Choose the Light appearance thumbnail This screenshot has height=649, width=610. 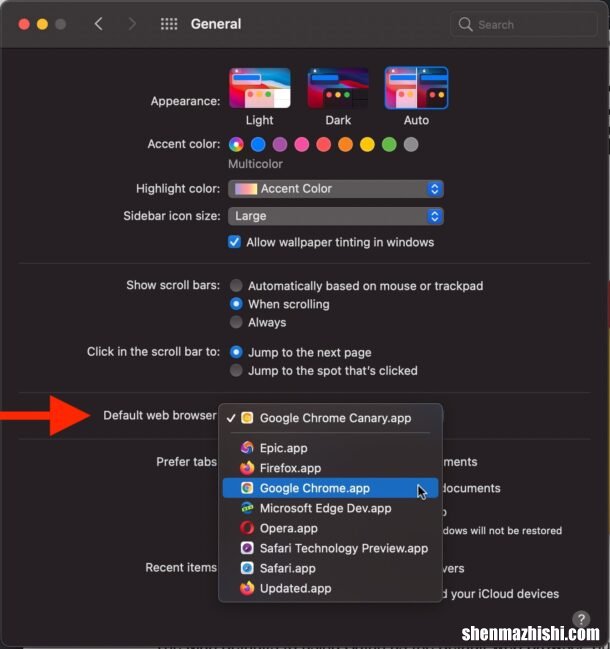click(x=259, y=88)
